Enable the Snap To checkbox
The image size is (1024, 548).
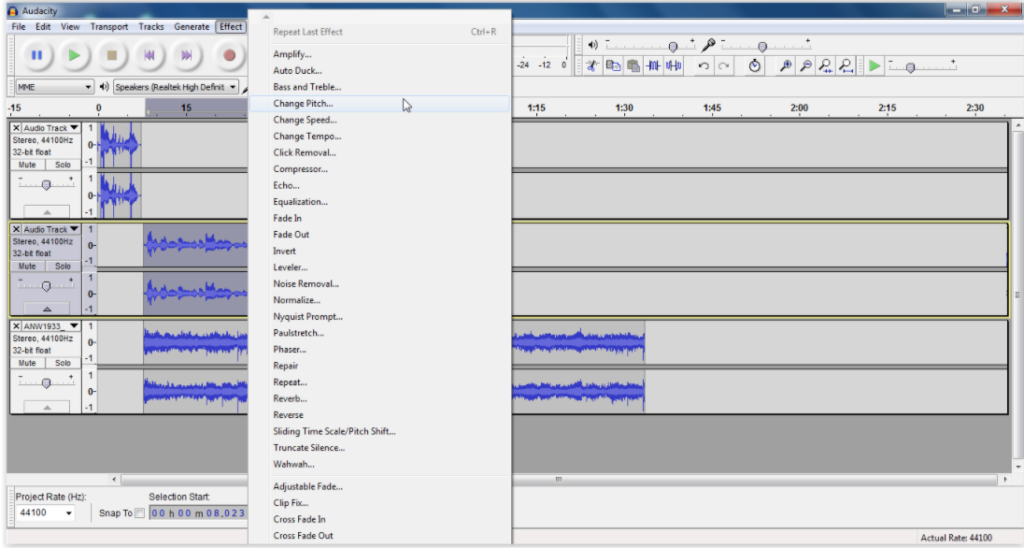click(139, 513)
